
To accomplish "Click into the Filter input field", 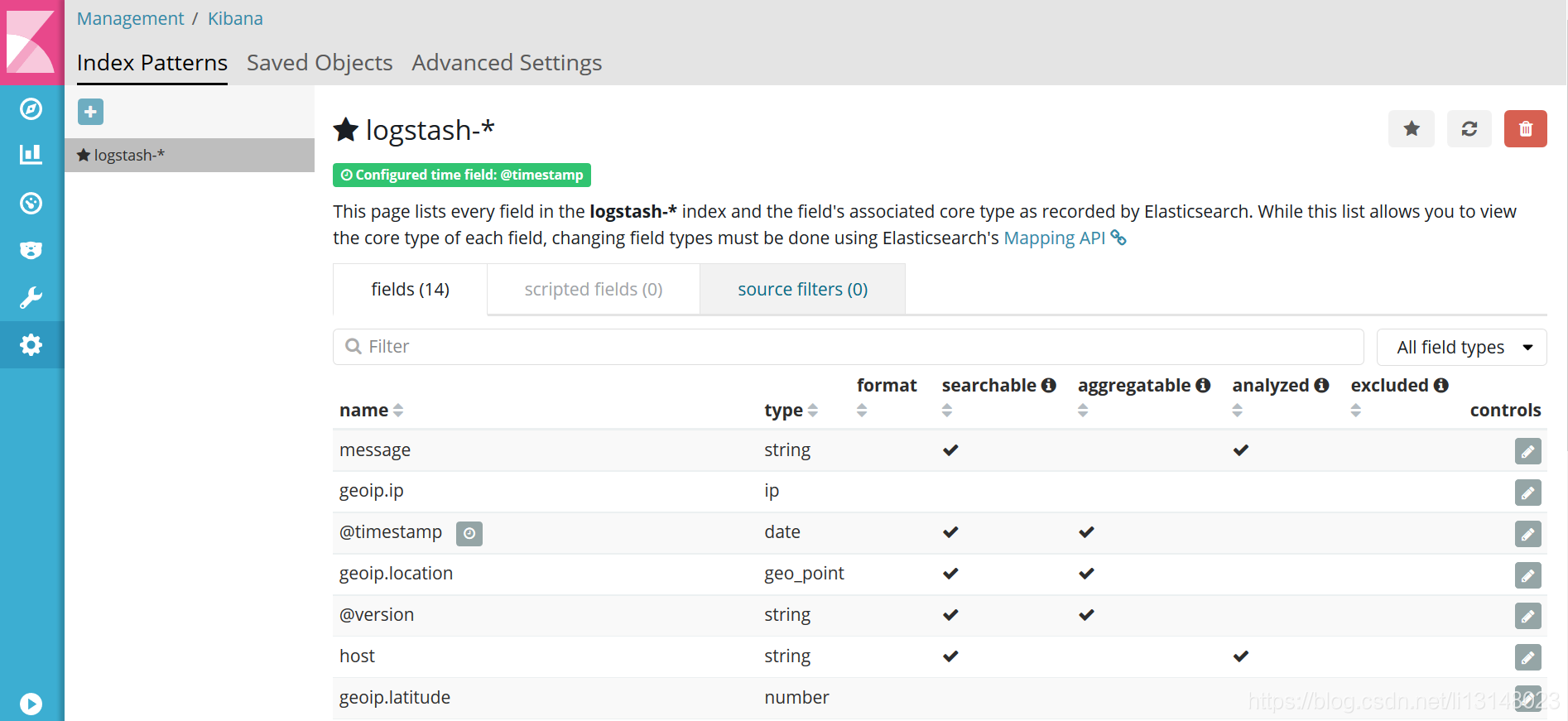I will pos(848,347).
